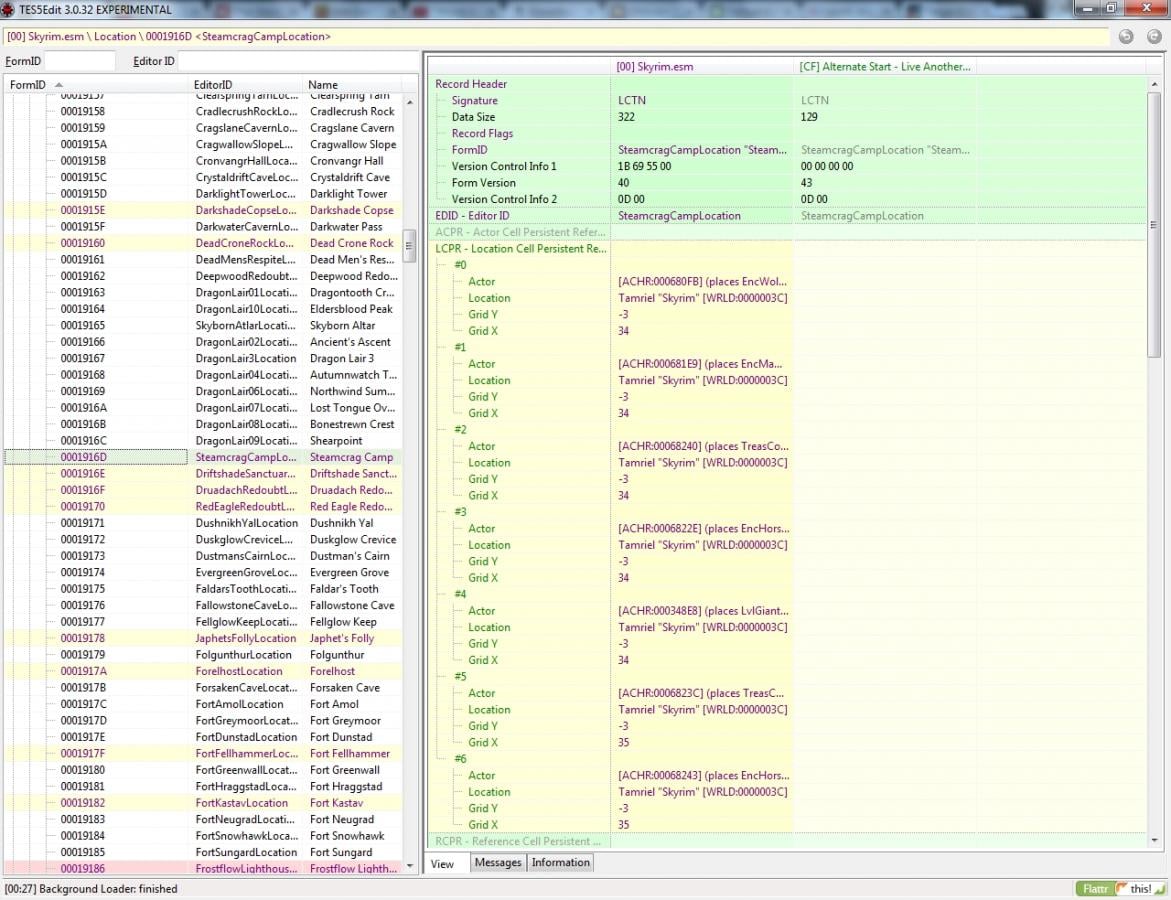This screenshot has height=900, width=1171.
Task: Sort by the EditorID column header
Action: tap(245, 84)
